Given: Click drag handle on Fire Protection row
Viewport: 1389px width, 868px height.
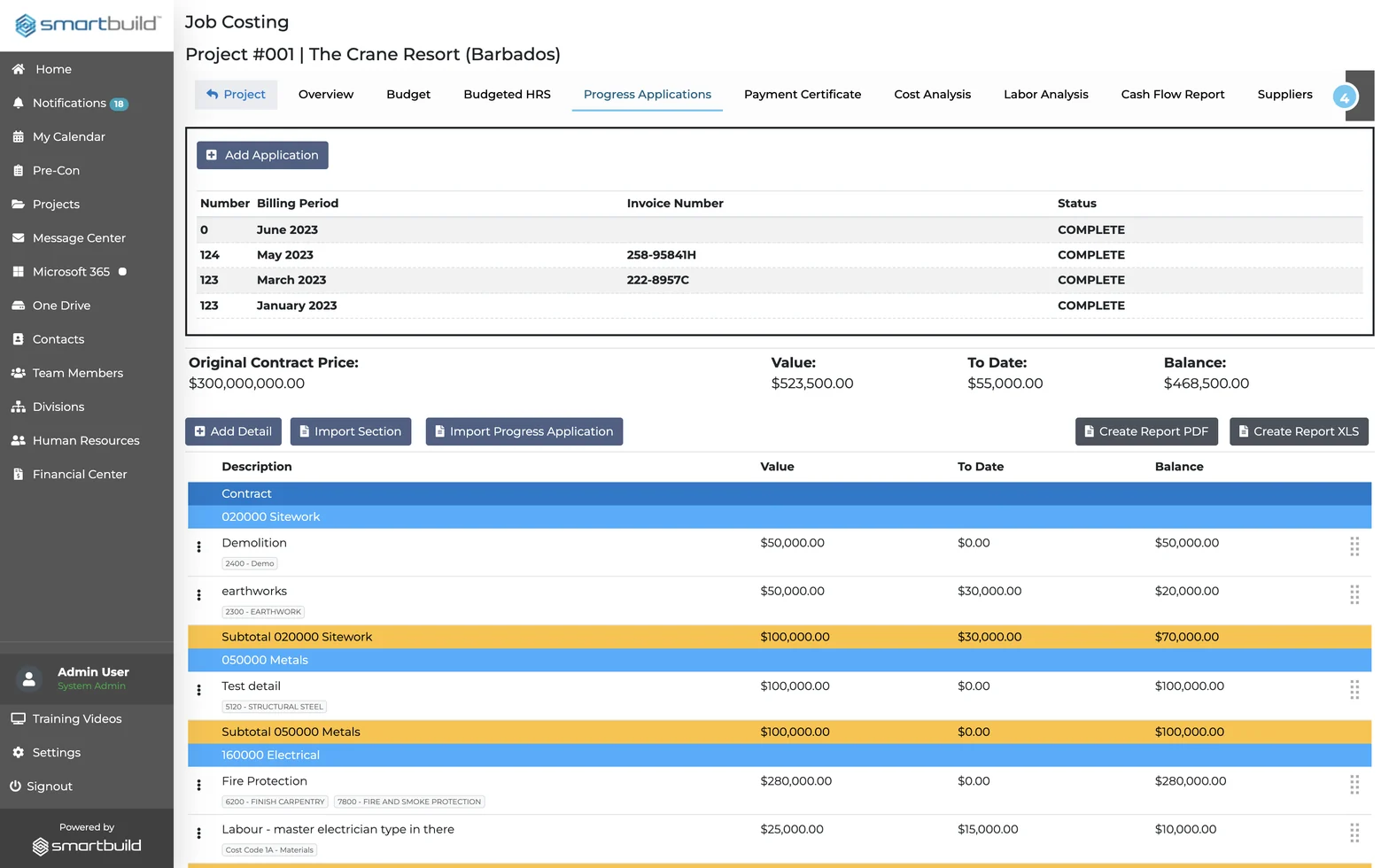Looking at the screenshot, I should pos(1354,784).
